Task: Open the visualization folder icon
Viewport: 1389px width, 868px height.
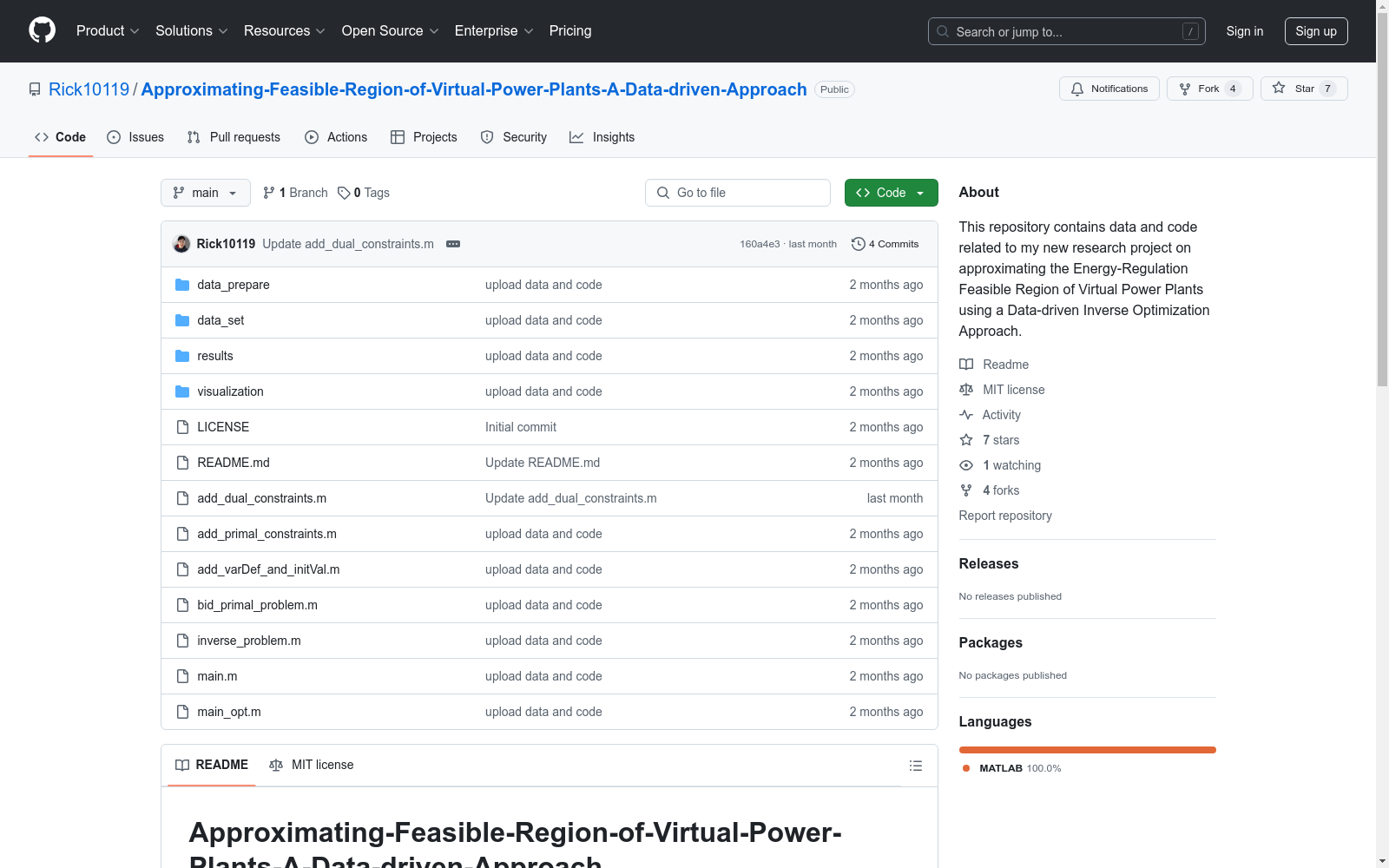Action: 182,391
